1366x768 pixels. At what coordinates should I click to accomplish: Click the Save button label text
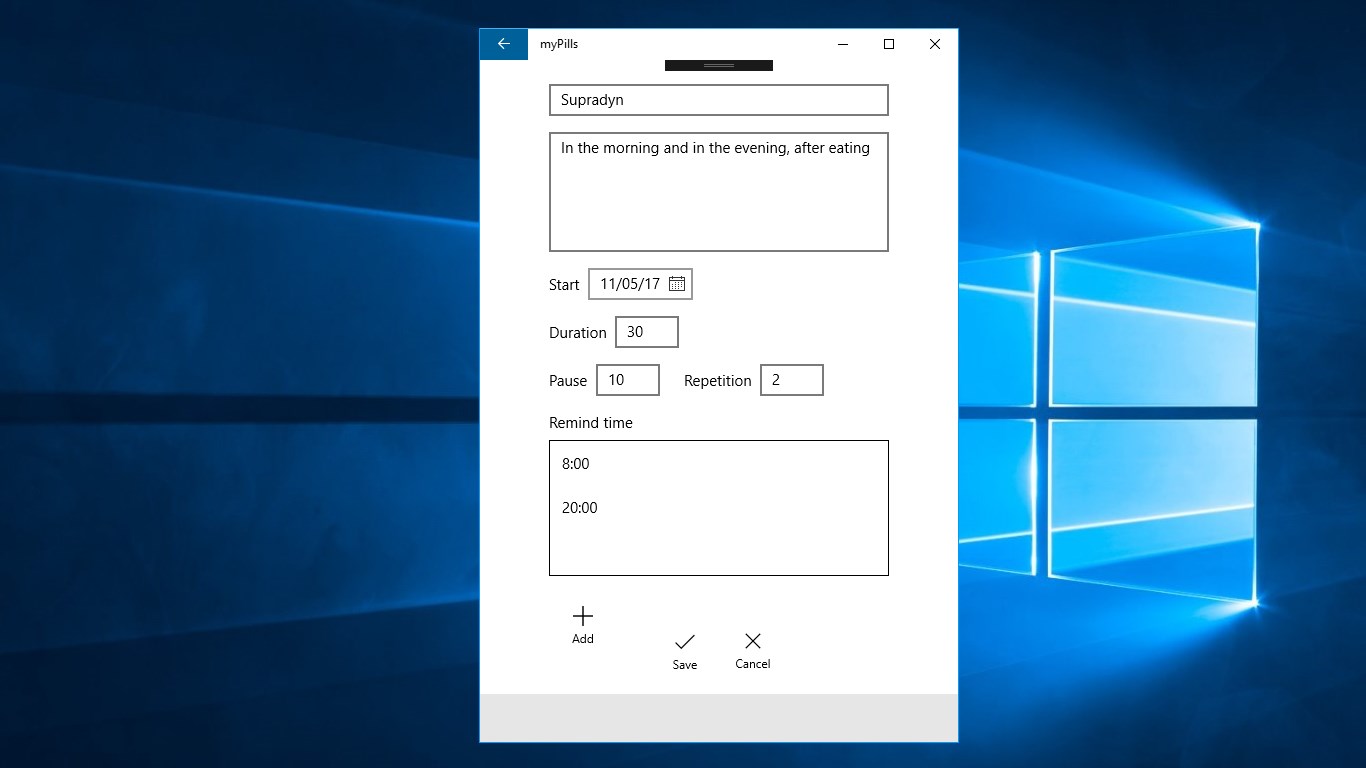click(685, 664)
